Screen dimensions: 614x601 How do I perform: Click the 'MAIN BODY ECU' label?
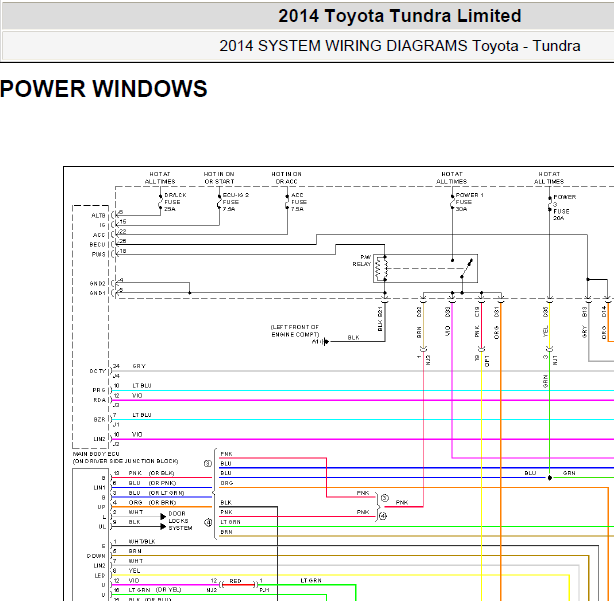pyautogui.click(x=96, y=454)
